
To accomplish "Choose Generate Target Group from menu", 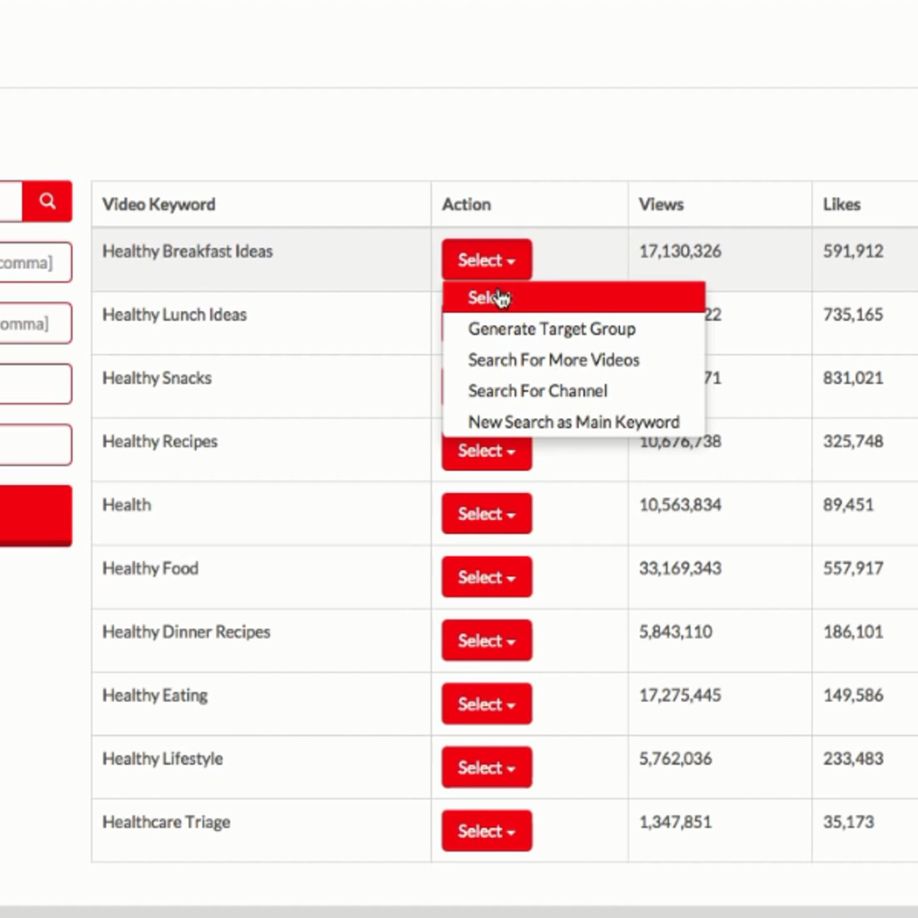I will coord(551,329).
